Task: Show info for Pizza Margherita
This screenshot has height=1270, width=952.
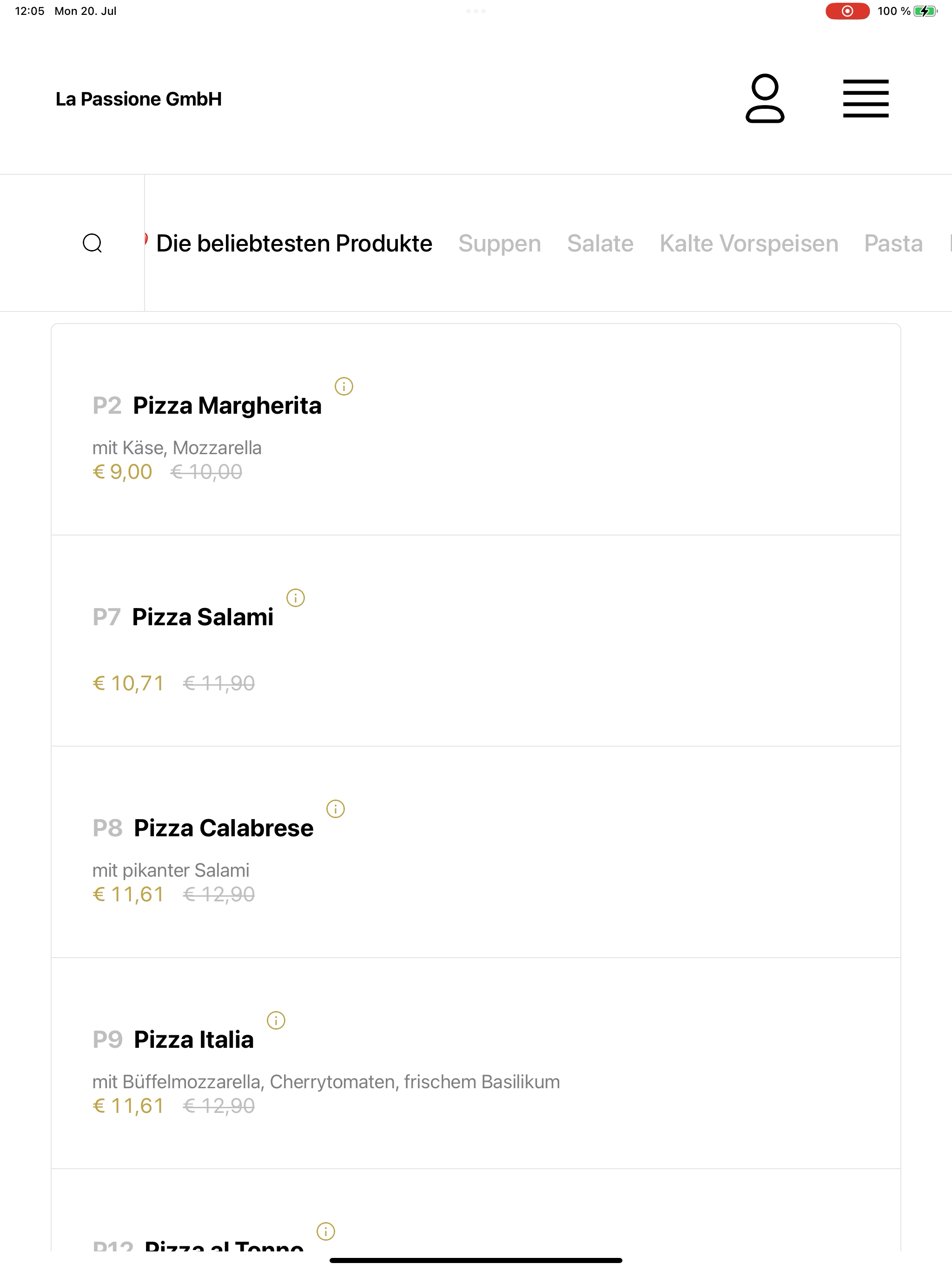Action: 344,386
